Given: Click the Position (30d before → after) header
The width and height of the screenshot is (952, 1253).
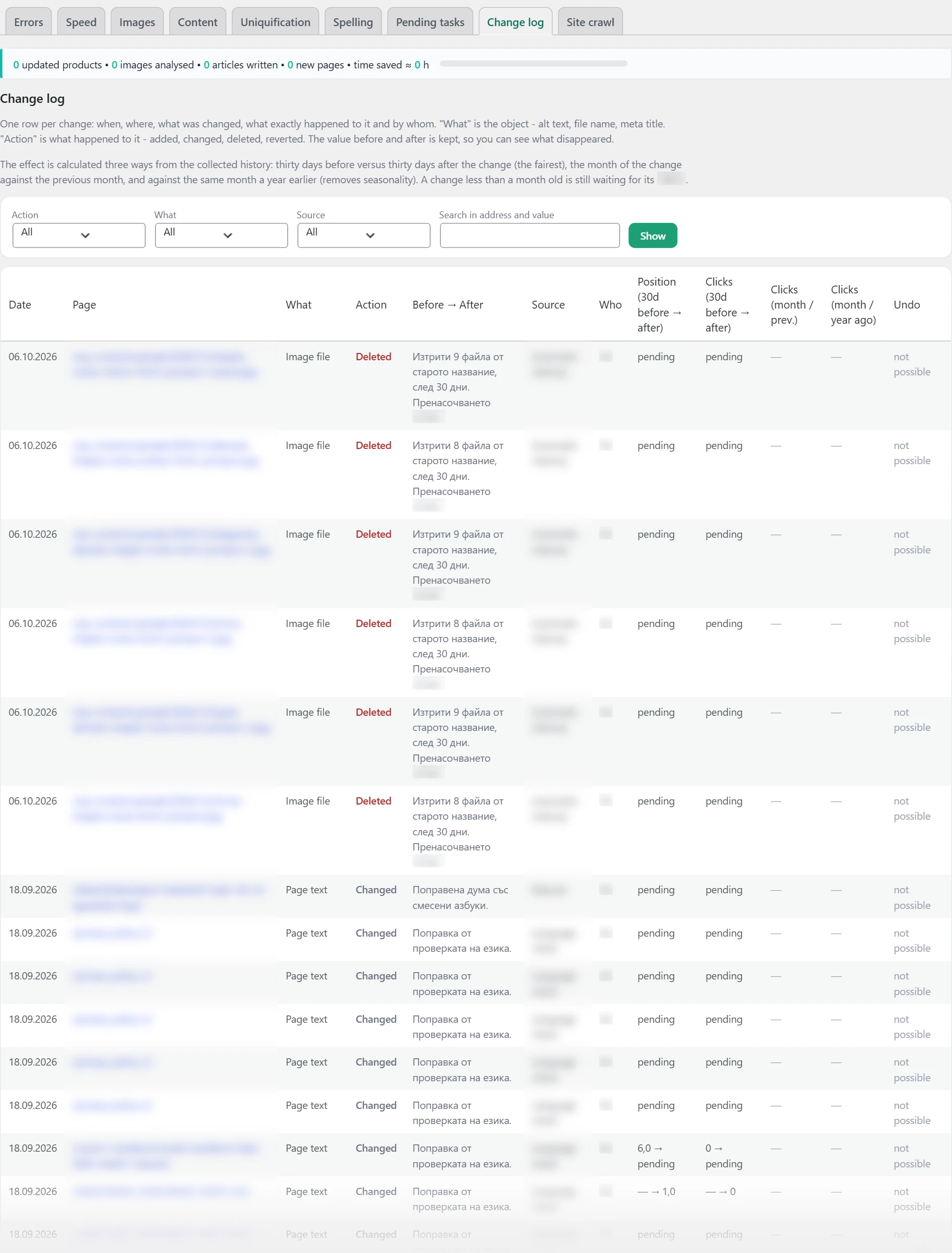Looking at the screenshot, I should pyautogui.click(x=660, y=305).
